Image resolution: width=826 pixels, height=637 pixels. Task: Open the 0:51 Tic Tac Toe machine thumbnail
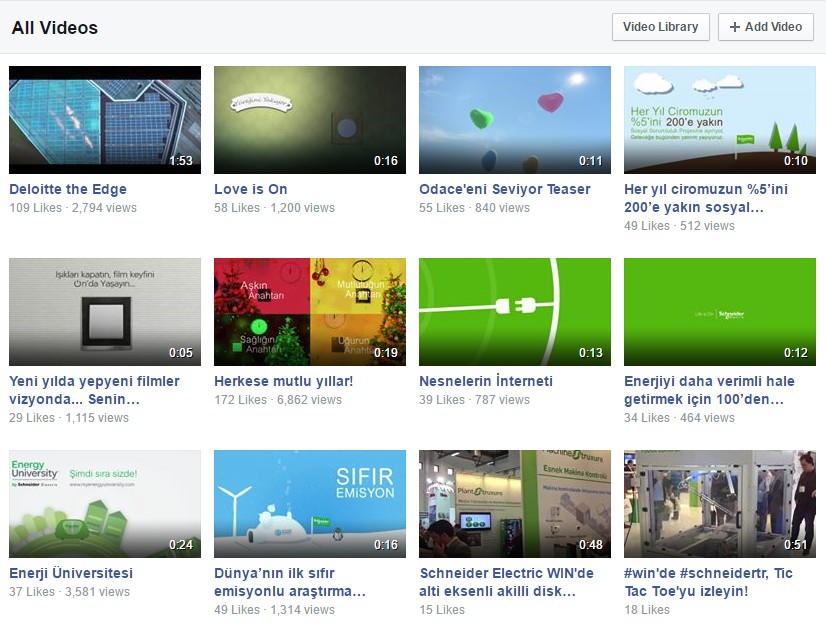click(x=720, y=504)
